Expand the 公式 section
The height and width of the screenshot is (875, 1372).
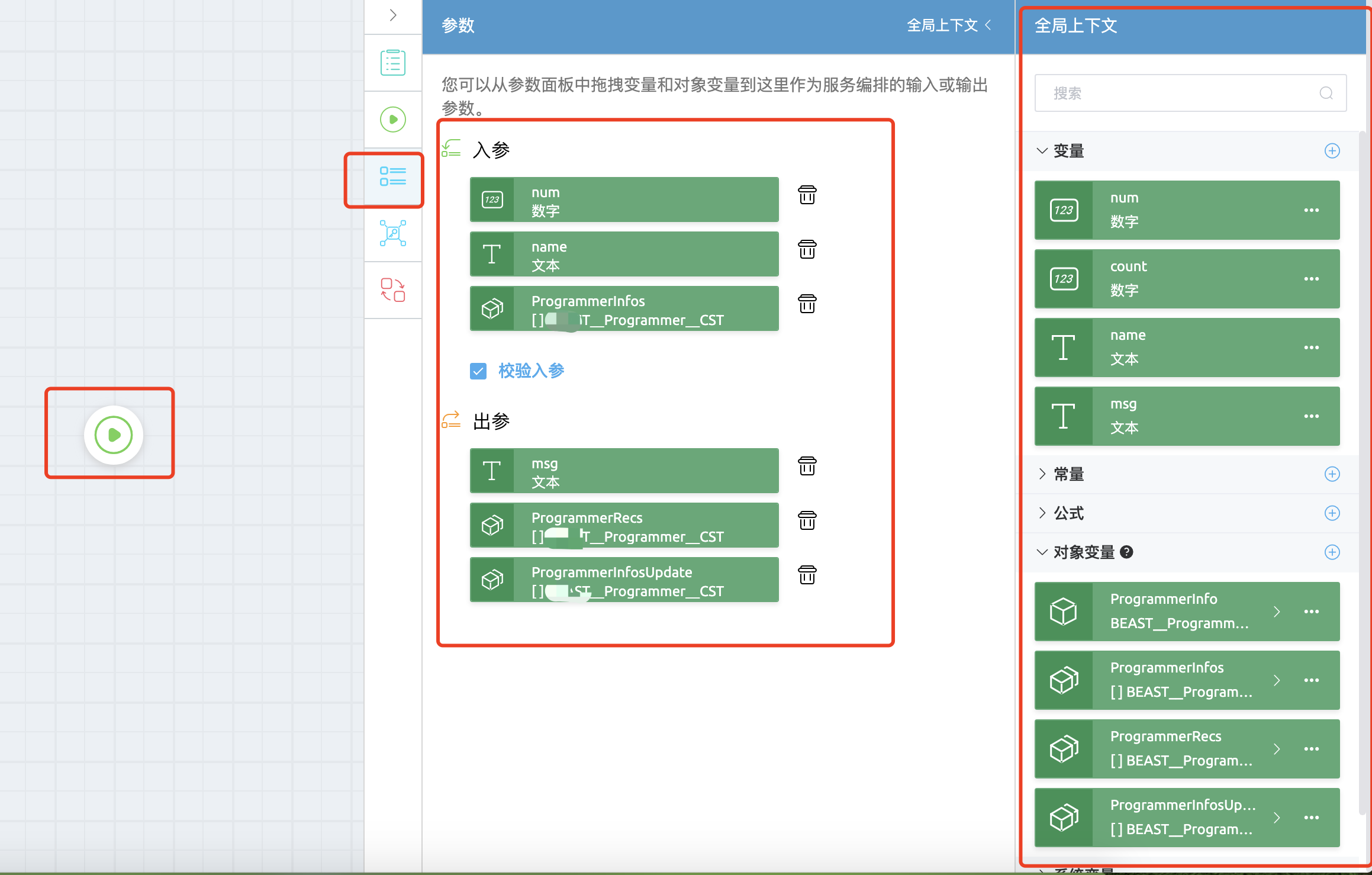[1042, 513]
